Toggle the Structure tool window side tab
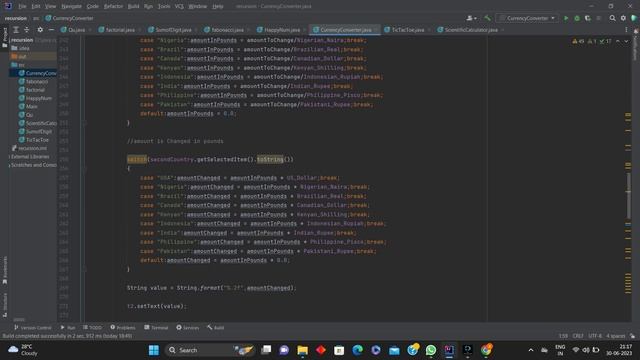 5,305
